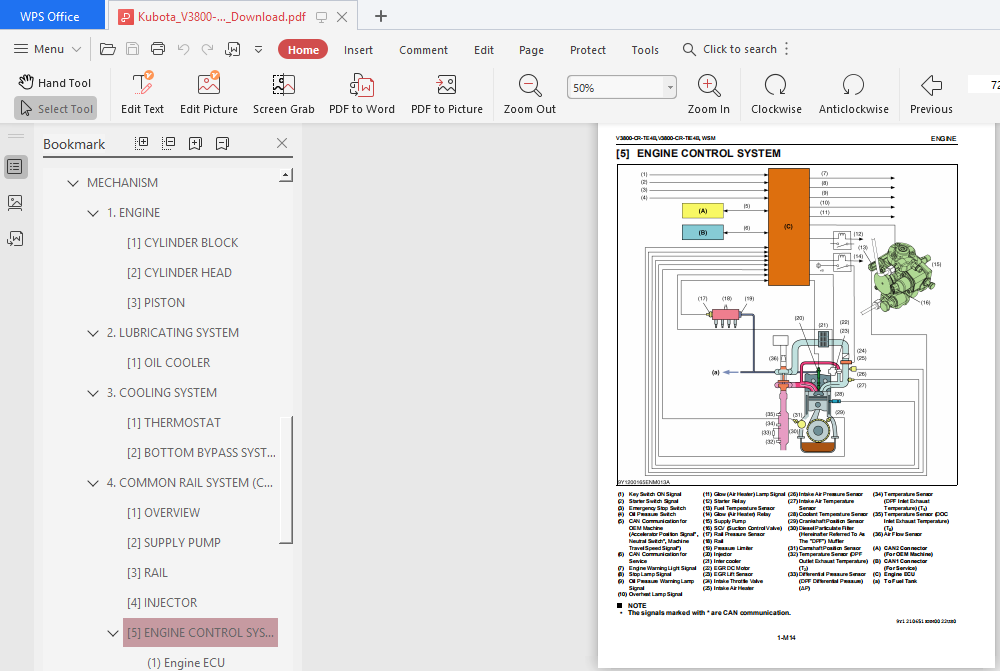Open the Comment tab
The image size is (1000, 671).
pyautogui.click(x=423, y=50)
